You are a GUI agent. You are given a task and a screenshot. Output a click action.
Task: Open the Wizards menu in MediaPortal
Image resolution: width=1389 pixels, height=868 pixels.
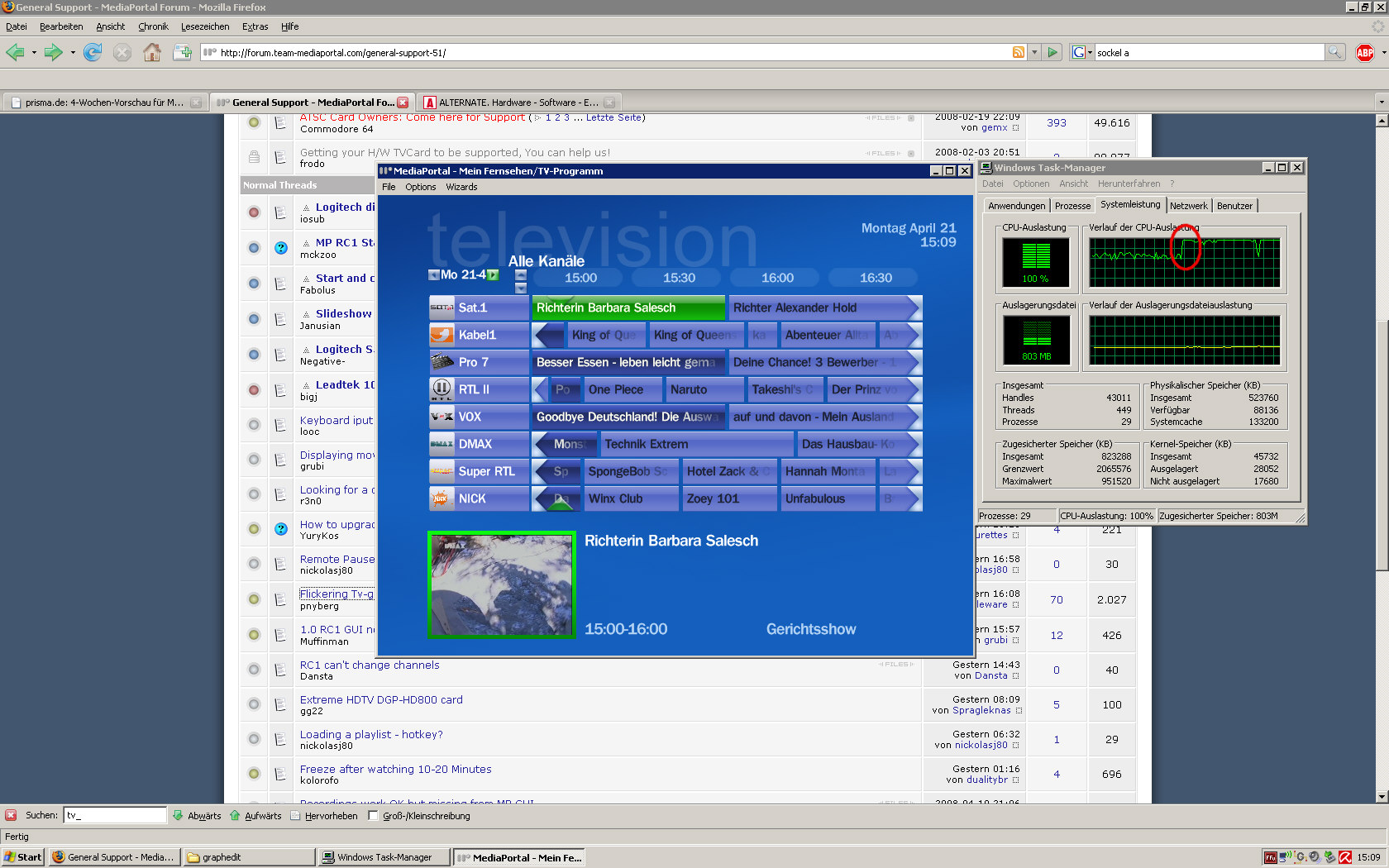(461, 187)
